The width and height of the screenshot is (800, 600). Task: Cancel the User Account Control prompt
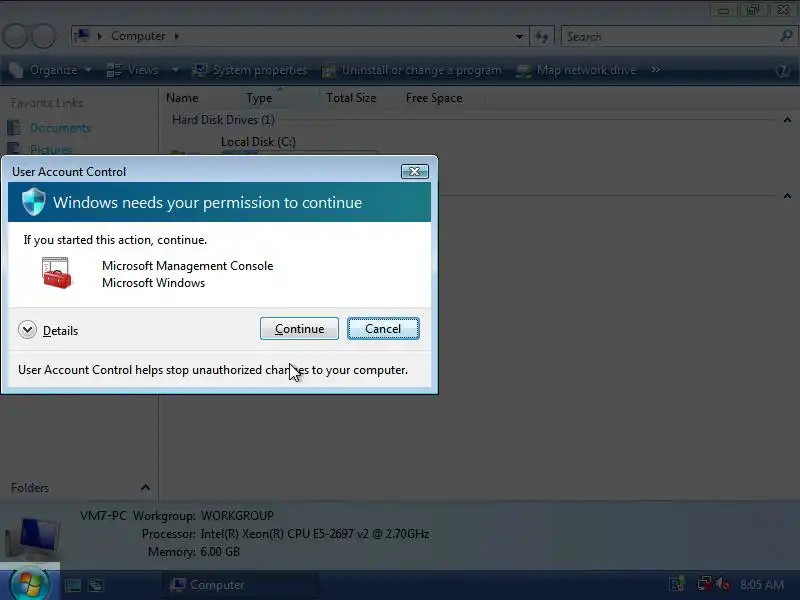[383, 329]
